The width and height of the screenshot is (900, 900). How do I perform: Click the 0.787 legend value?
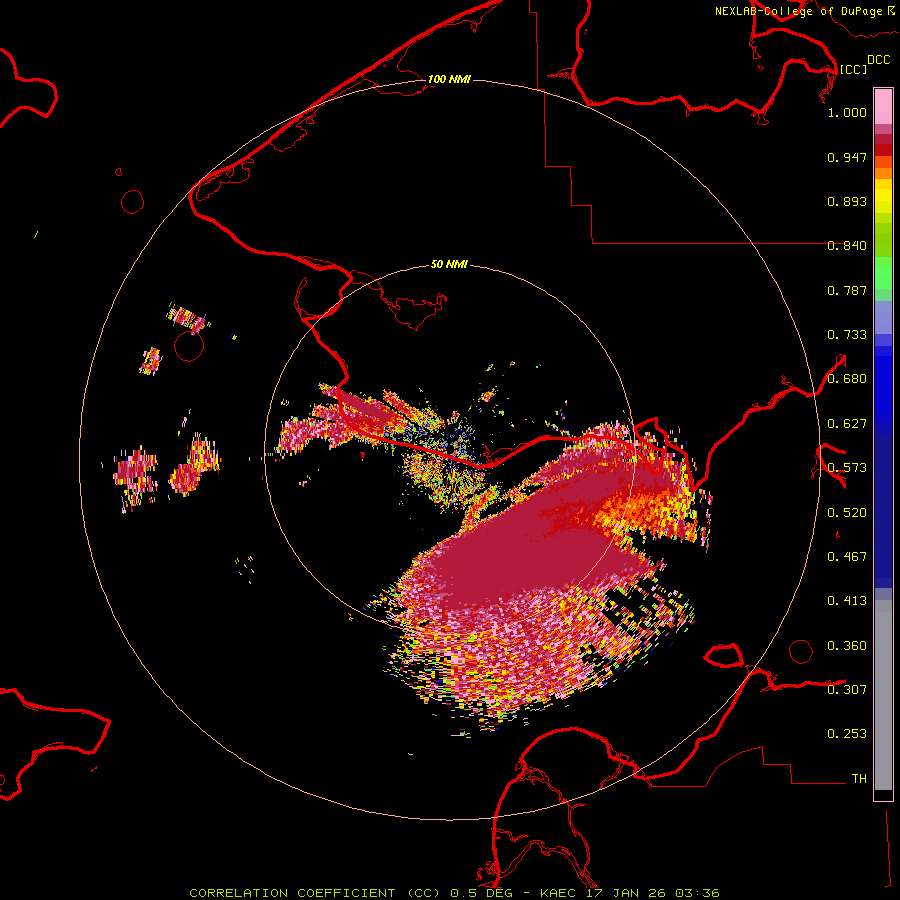click(847, 290)
